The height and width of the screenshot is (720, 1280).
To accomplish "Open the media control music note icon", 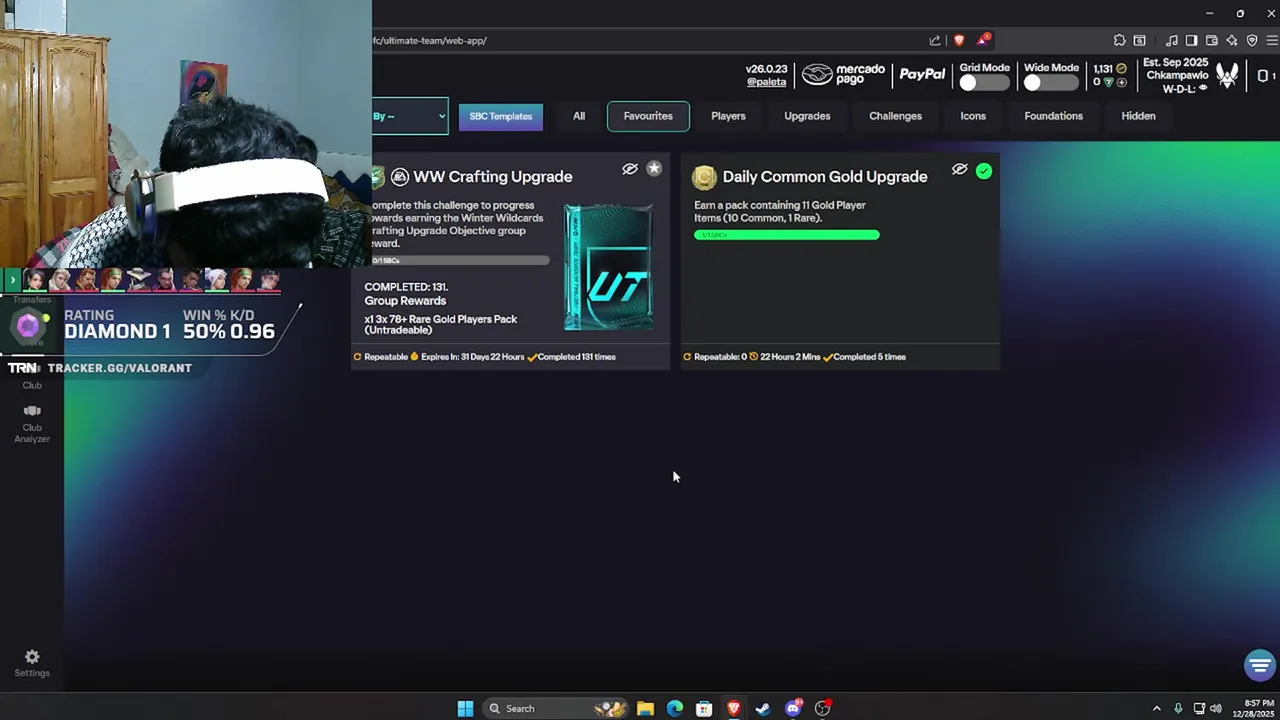I will (1172, 41).
